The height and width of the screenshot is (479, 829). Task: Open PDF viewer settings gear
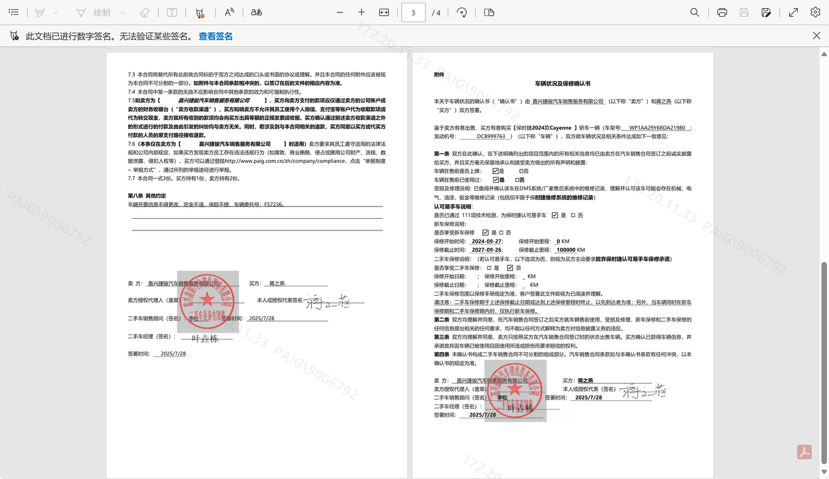[x=815, y=13]
